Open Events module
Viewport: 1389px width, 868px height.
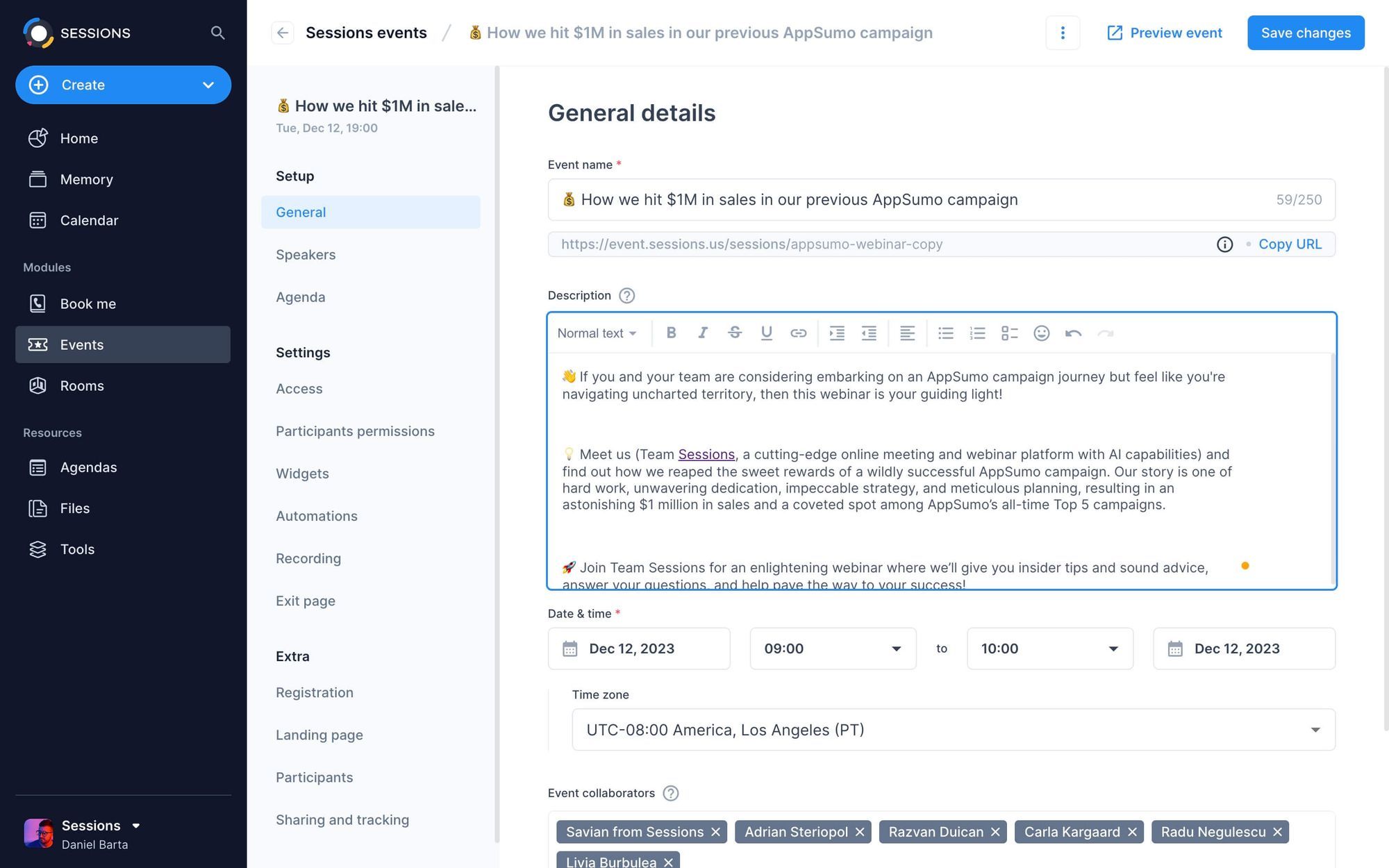point(123,344)
